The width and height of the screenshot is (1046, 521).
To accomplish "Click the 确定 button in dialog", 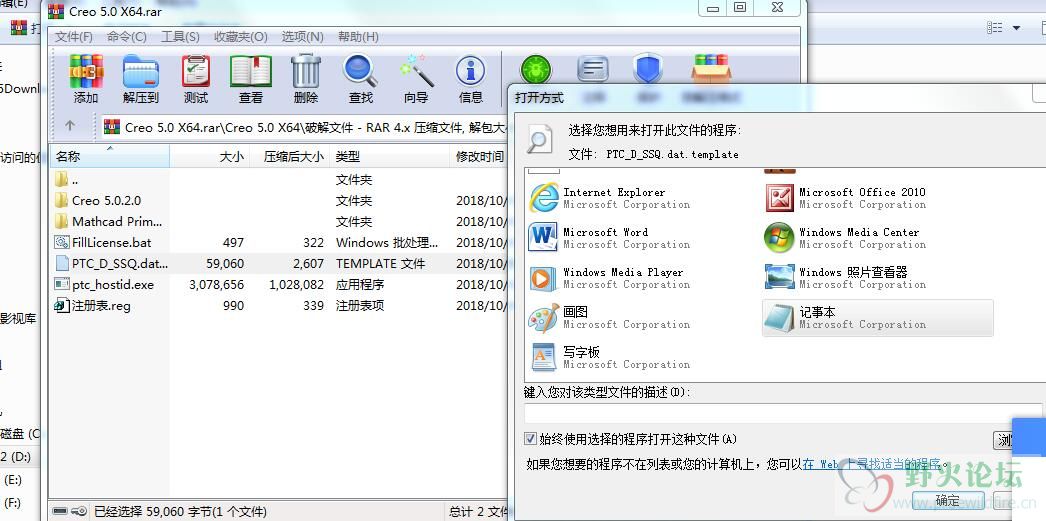I will (947, 501).
